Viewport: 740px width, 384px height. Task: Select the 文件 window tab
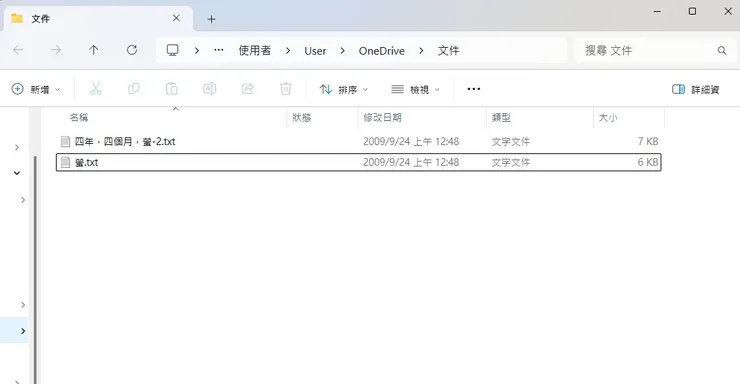pyautogui.click(x=98, y=19)
